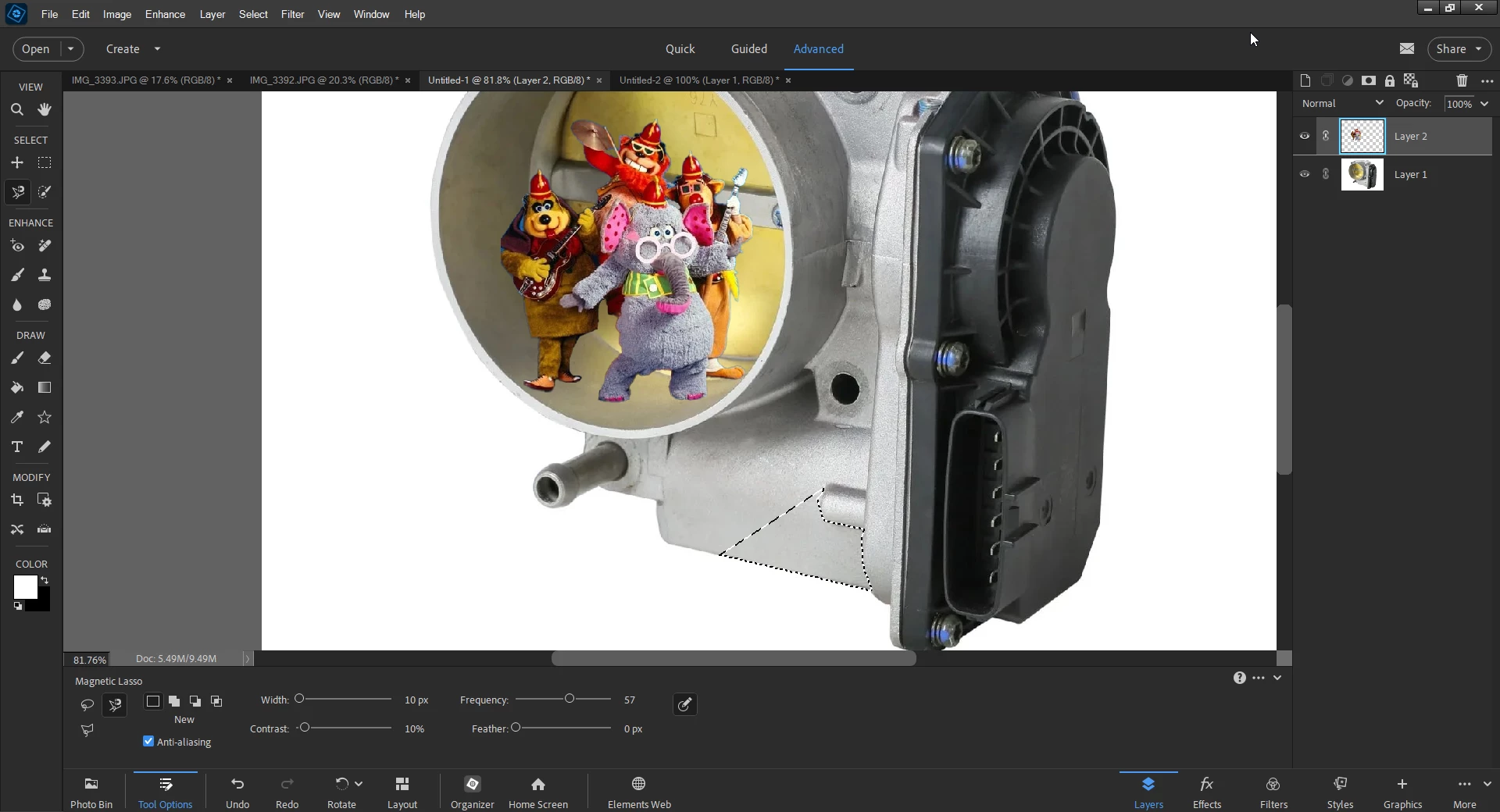Viewport: 1500px width, 812px height.
Task: Select the Red Eye Removal tool
Action: tap(16, 246)
